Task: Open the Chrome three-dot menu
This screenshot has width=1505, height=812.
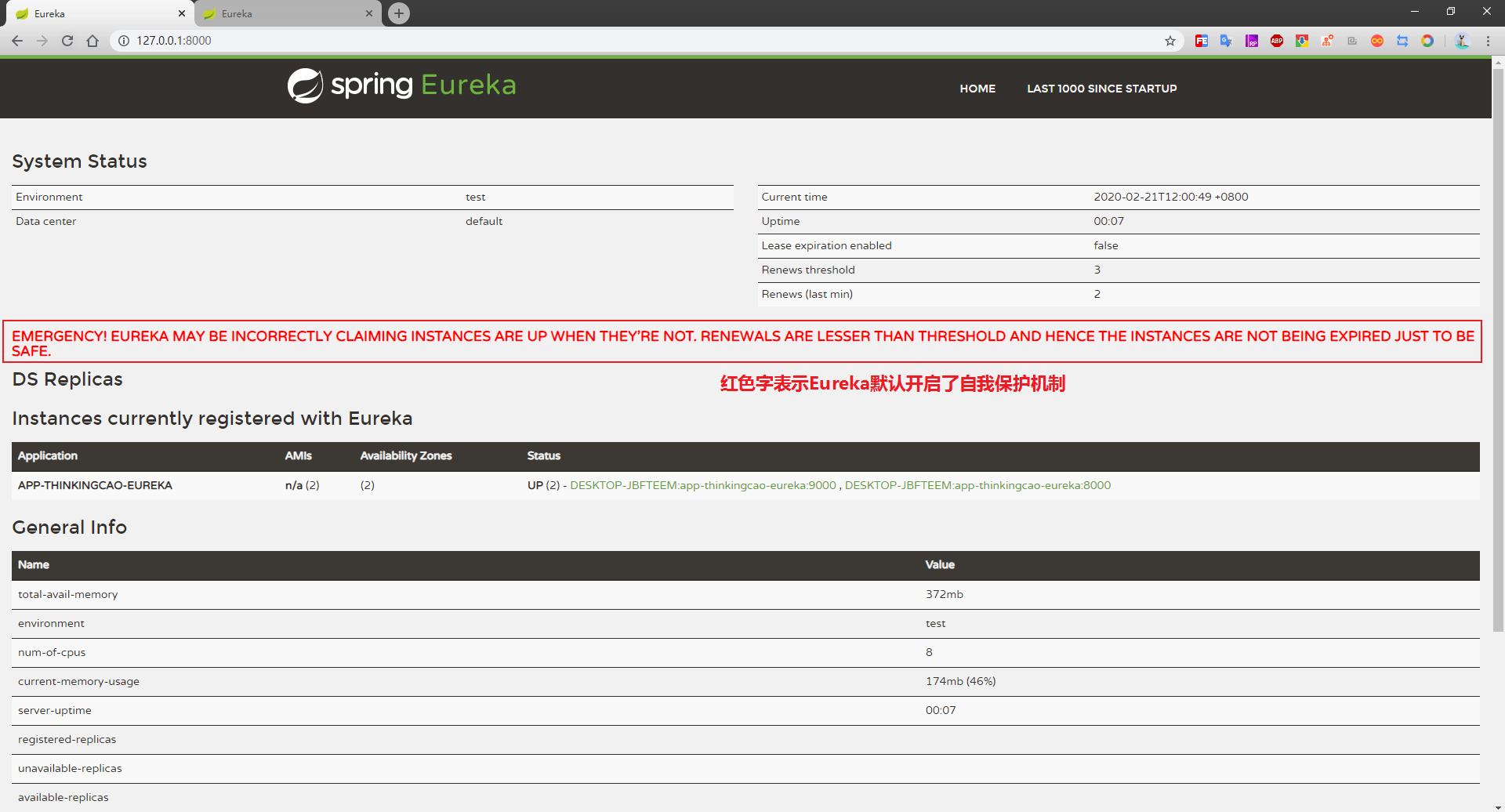Action: tap(1488, 41)
